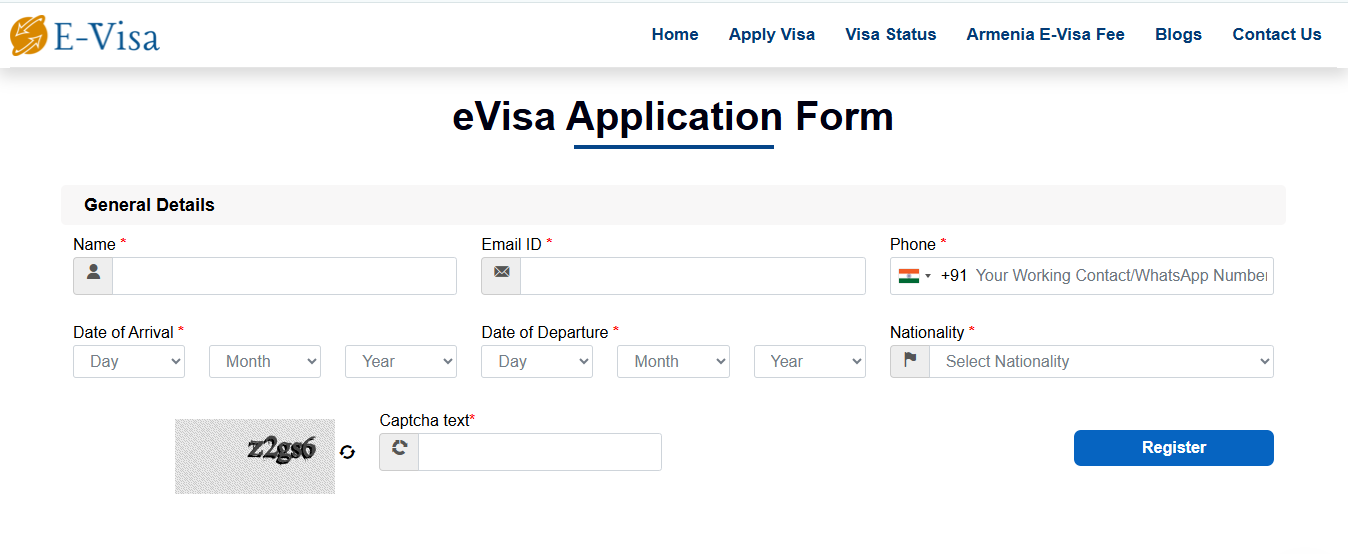The height and width of the screenshot is (554, 1348).
Task: Click the India flag country code selector
Action: (x=914, y=276)
